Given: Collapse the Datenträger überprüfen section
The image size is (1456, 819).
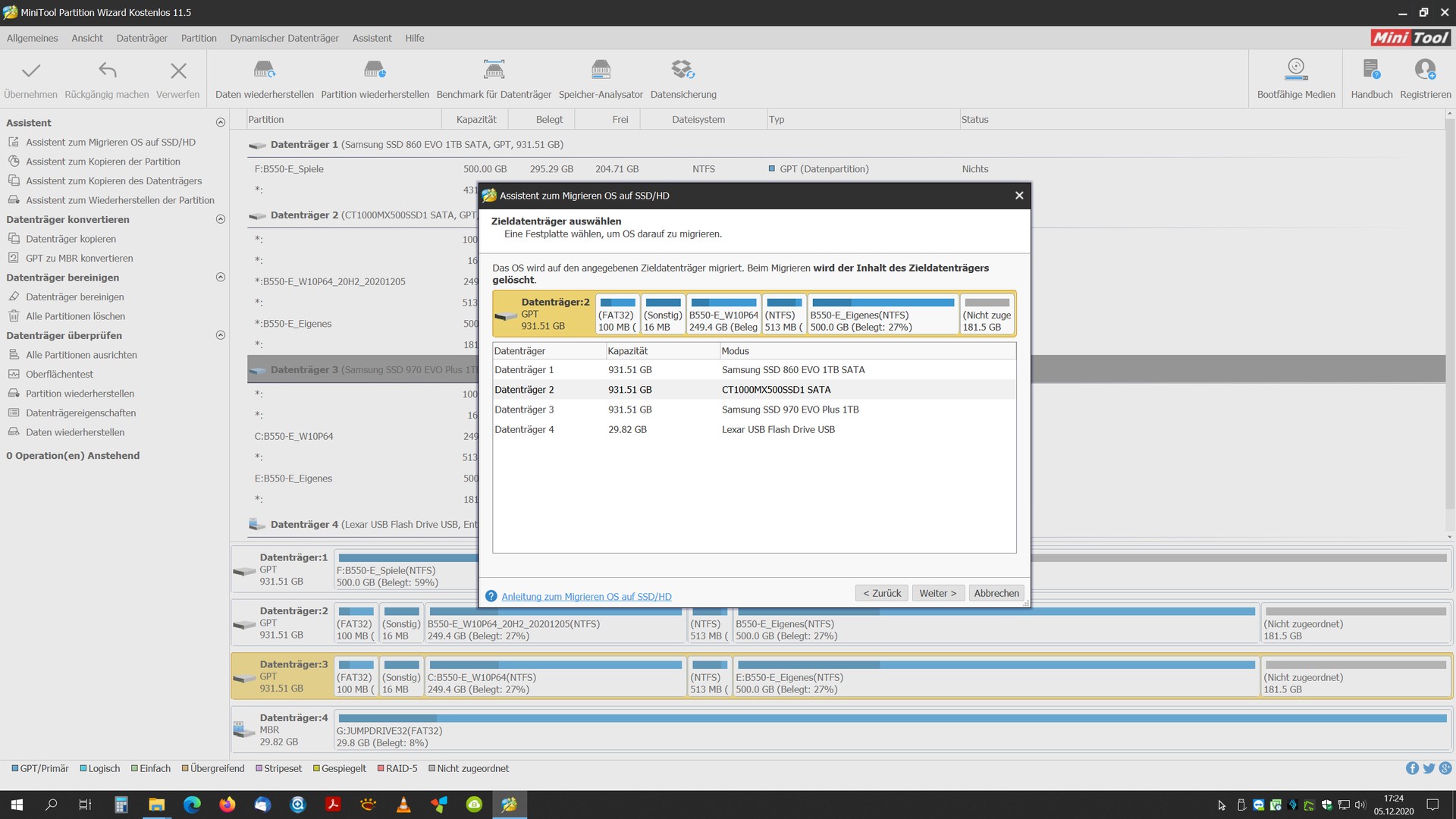Looking at the screenshot, I should (221, 335).
